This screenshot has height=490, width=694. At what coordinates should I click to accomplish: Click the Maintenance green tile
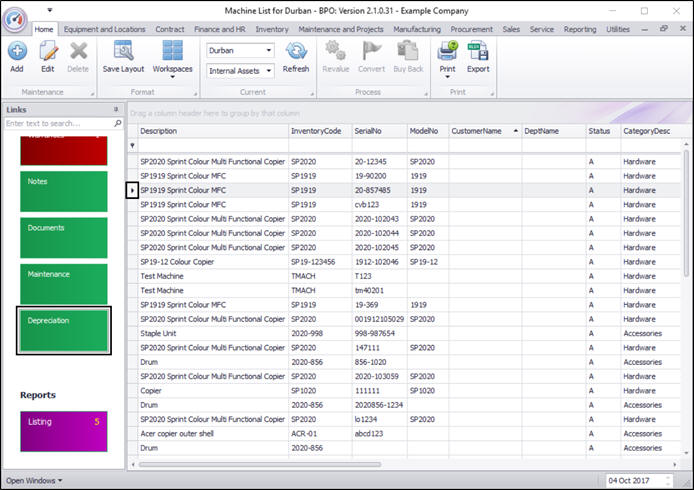(63, 285)
